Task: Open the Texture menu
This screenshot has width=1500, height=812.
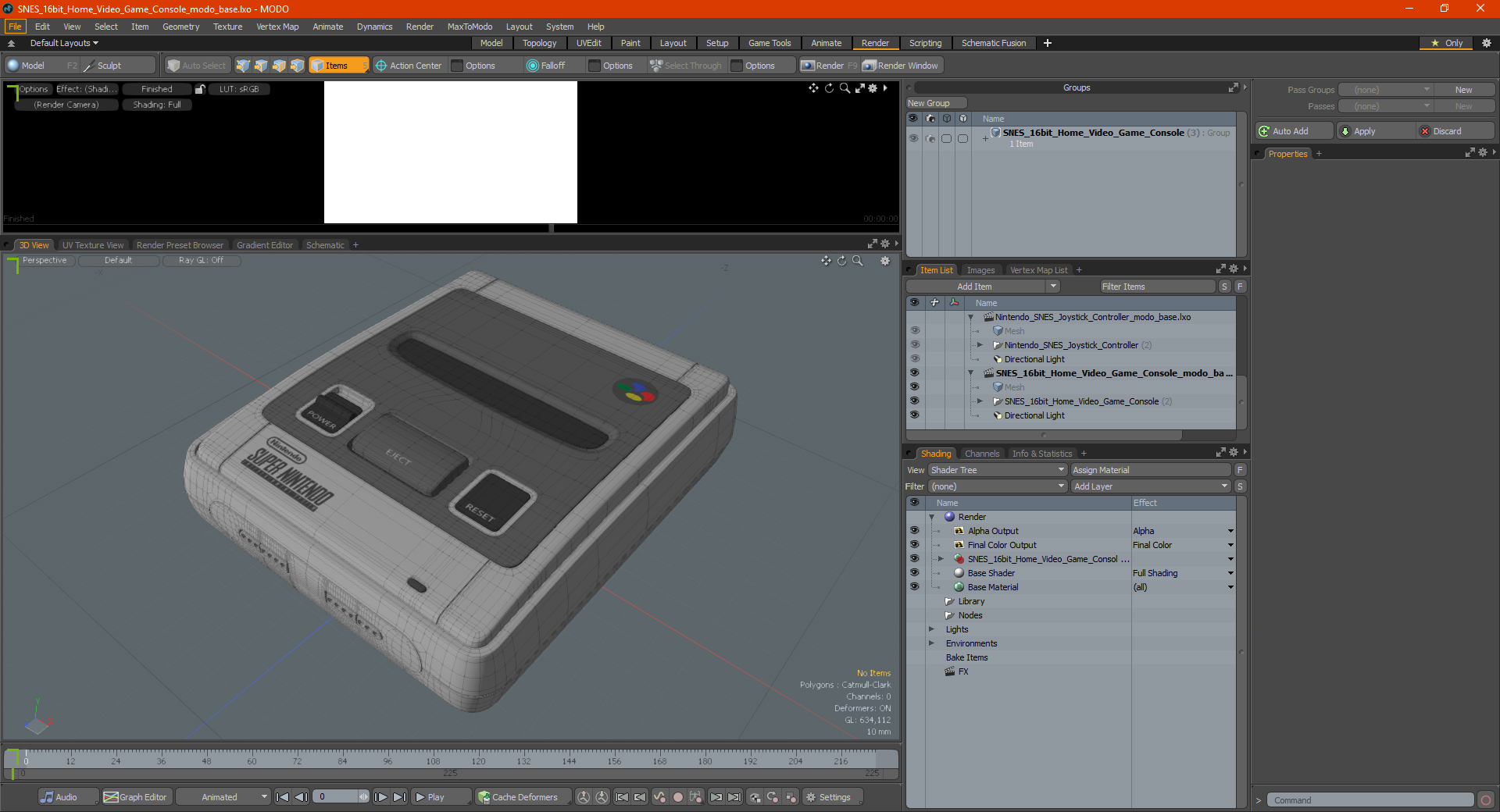Action: [227, 27]
